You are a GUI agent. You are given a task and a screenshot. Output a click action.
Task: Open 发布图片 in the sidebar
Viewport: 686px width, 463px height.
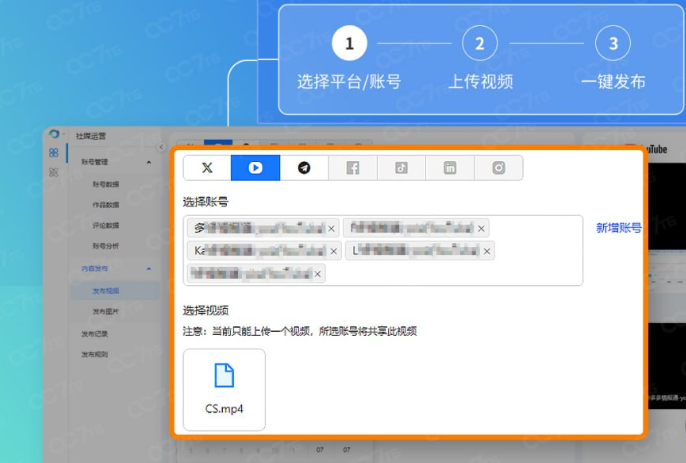tap(105, 311)
